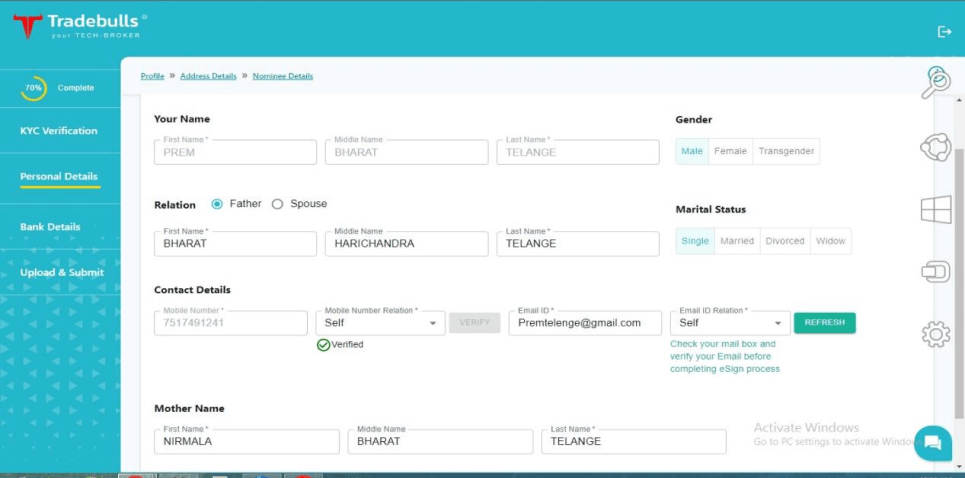
Task: Open the Share charm icon
Action: pyautogui.click(x=936, y=148)
